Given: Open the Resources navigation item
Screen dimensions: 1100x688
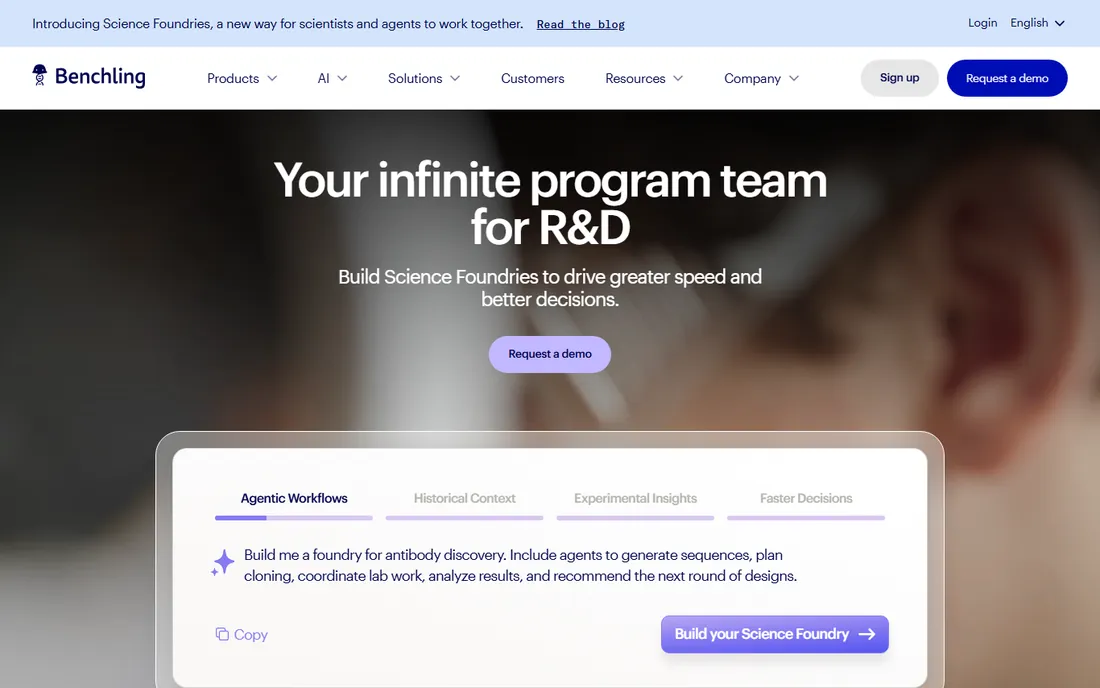Looking at the screenshot, I should (644, 79).
